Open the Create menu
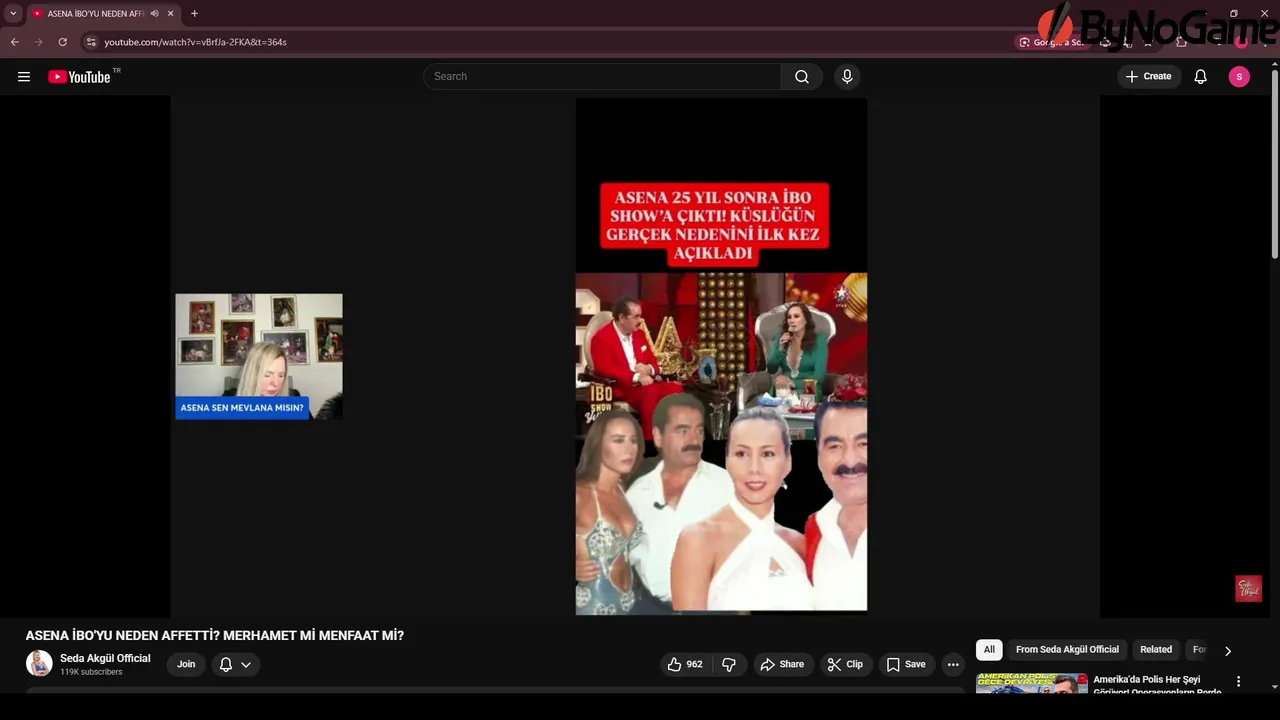Screen dimensions: 1280x720 tap(1148, 77)
